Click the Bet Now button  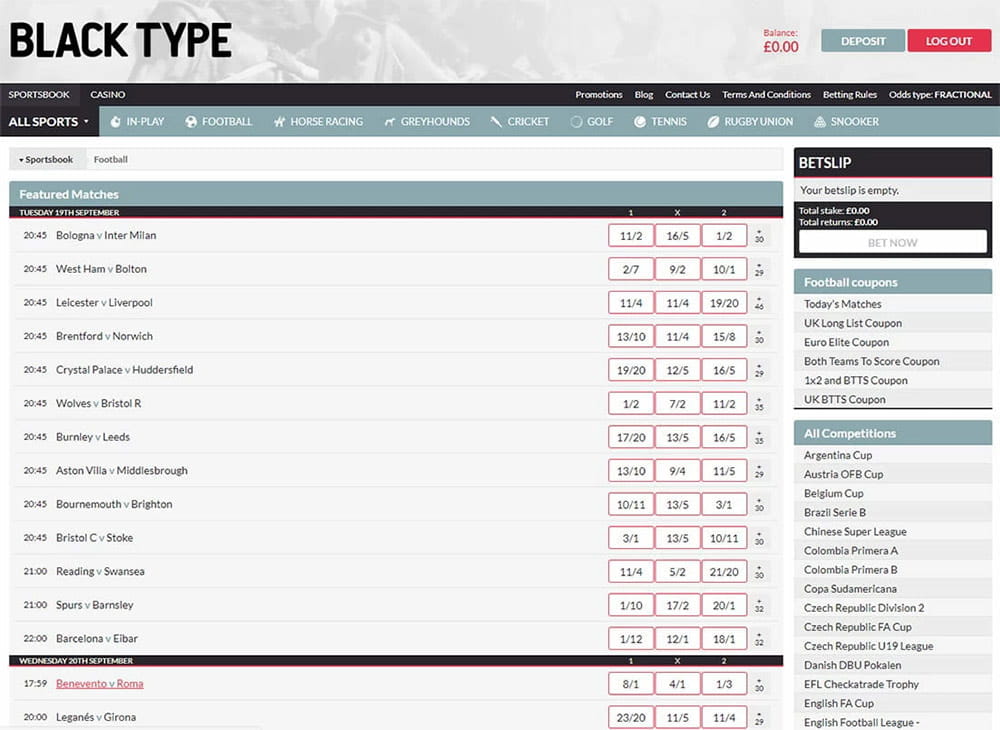892,242
